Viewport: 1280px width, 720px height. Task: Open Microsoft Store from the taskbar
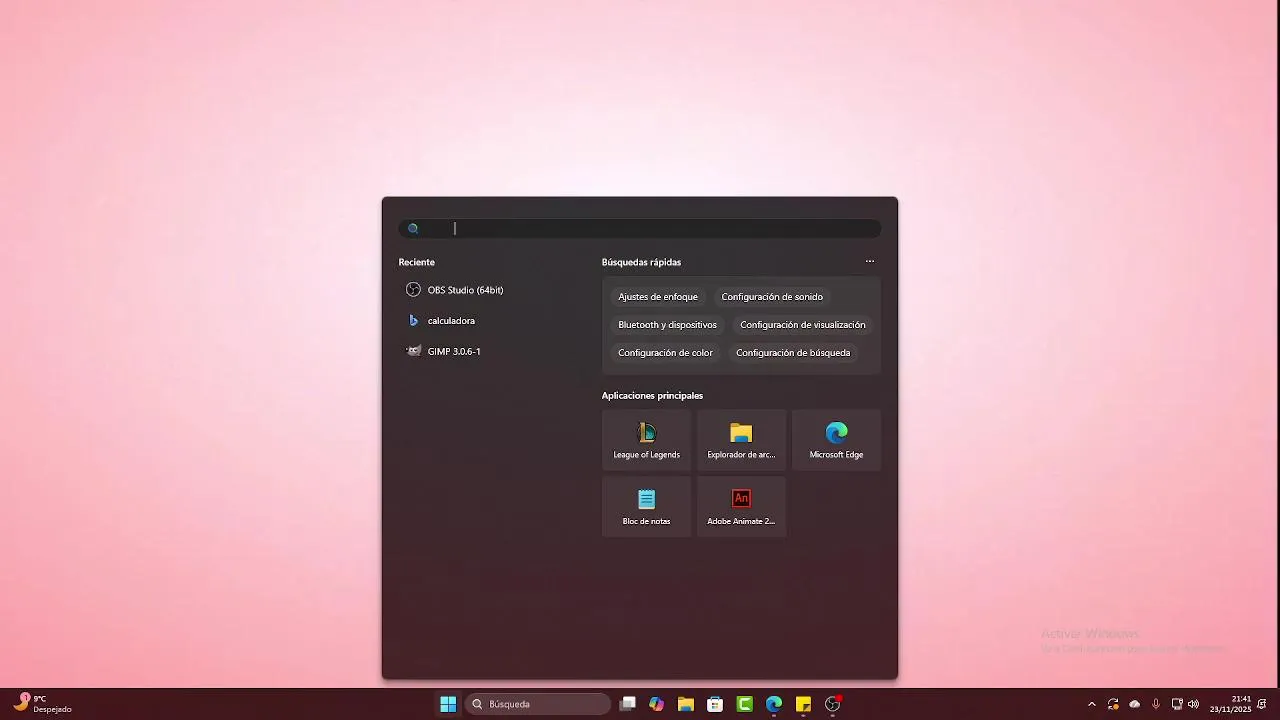point(715,704)
